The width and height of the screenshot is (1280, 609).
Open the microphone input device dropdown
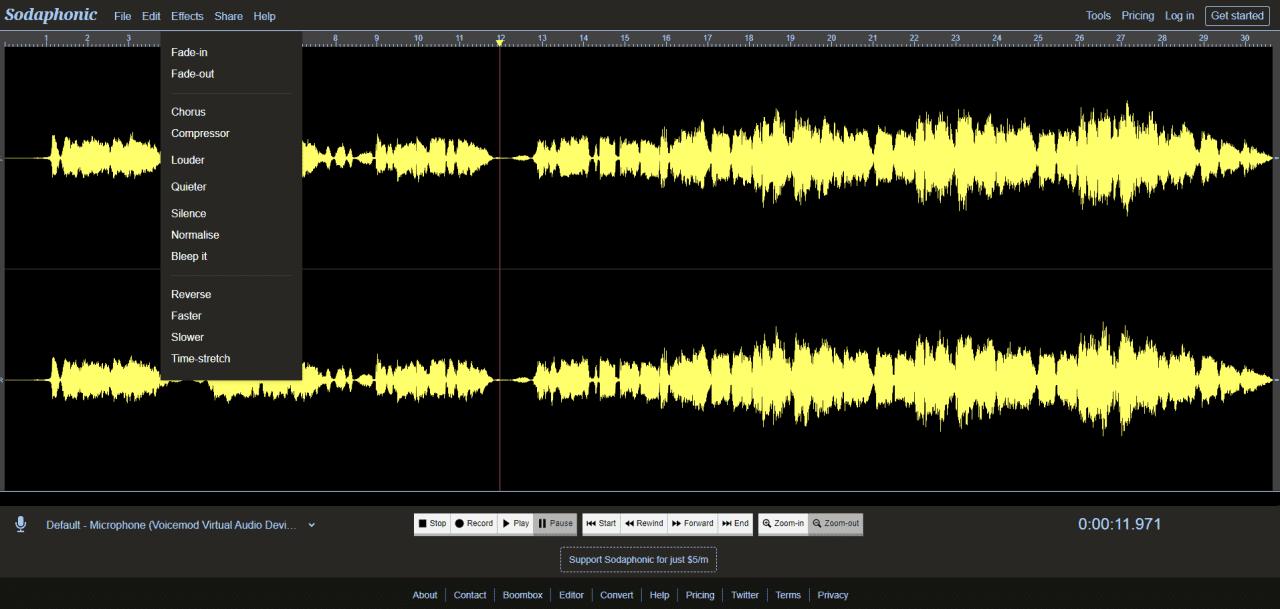(x=180, y=524)
